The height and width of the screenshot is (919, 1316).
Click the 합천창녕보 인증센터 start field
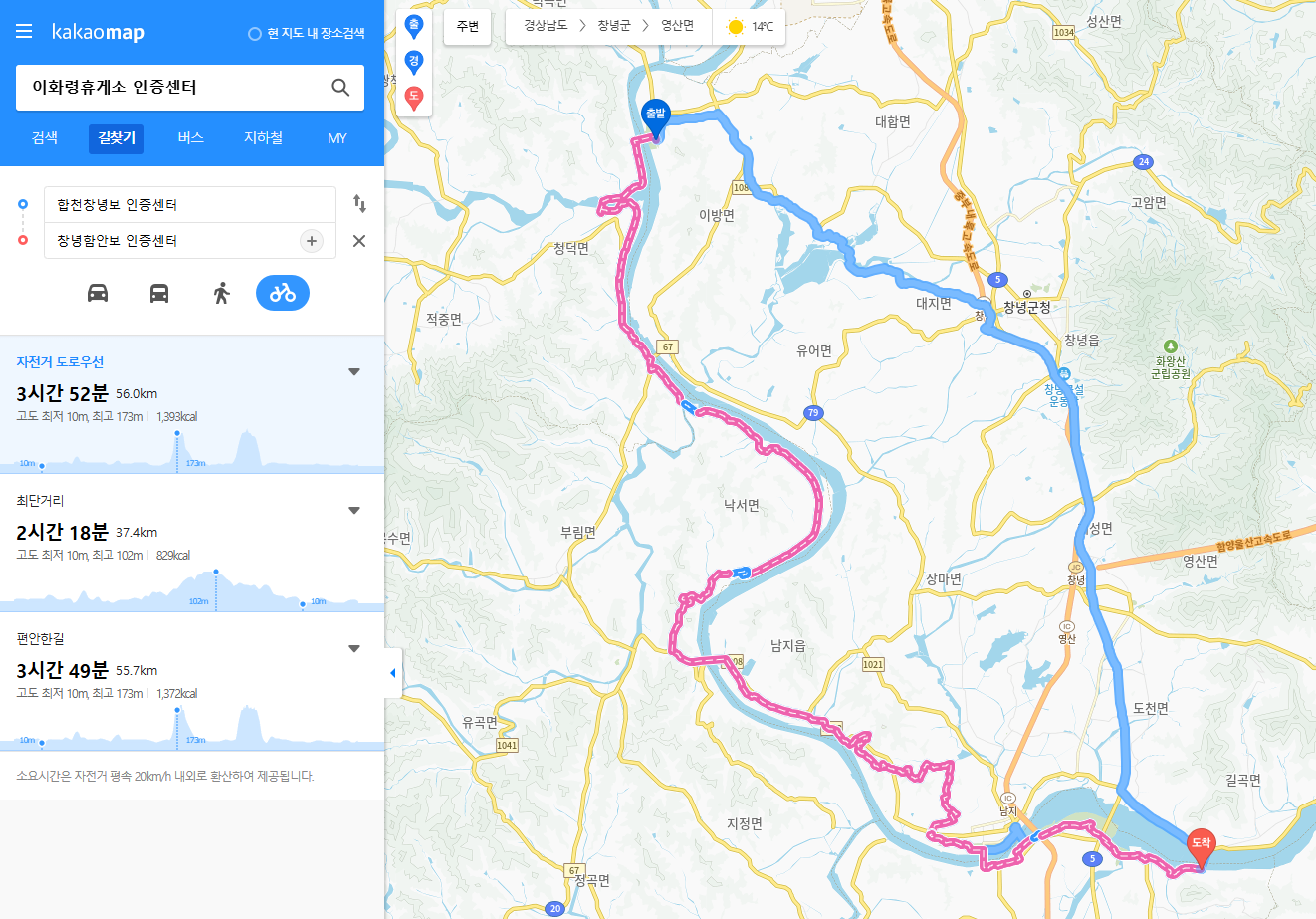point(189,205)
